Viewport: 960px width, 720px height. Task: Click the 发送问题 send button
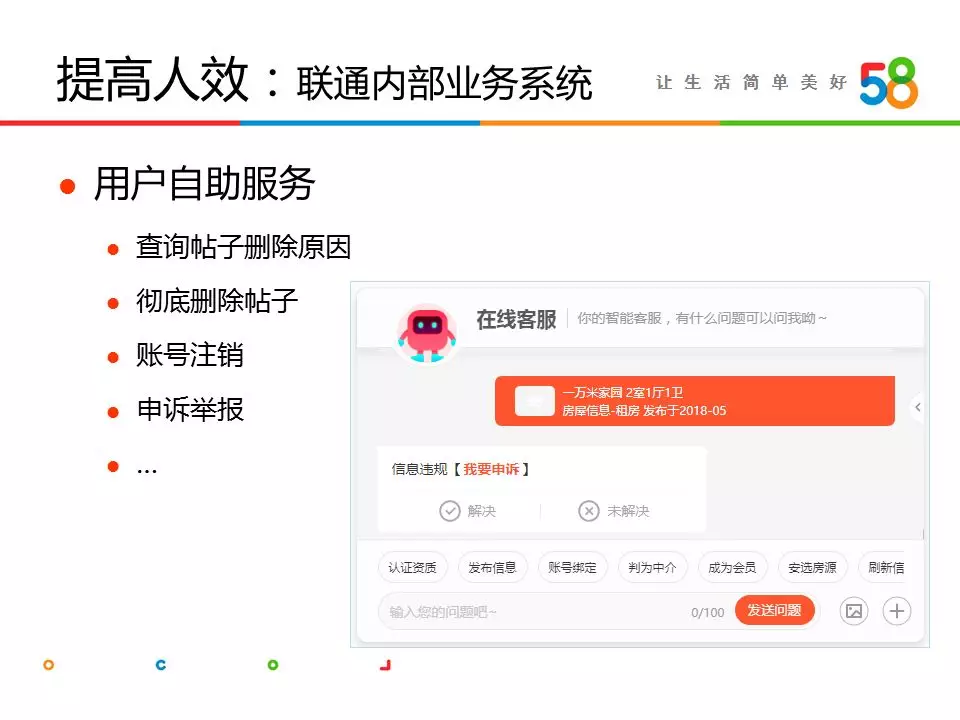coord(774,610)
